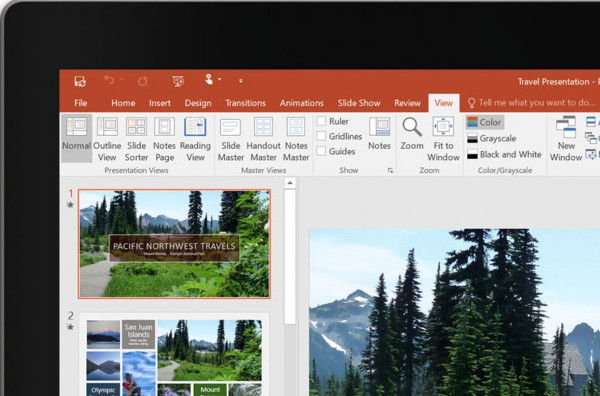Click Fit to Window
This screenshot has width=600, height=396.
[443, 139]
